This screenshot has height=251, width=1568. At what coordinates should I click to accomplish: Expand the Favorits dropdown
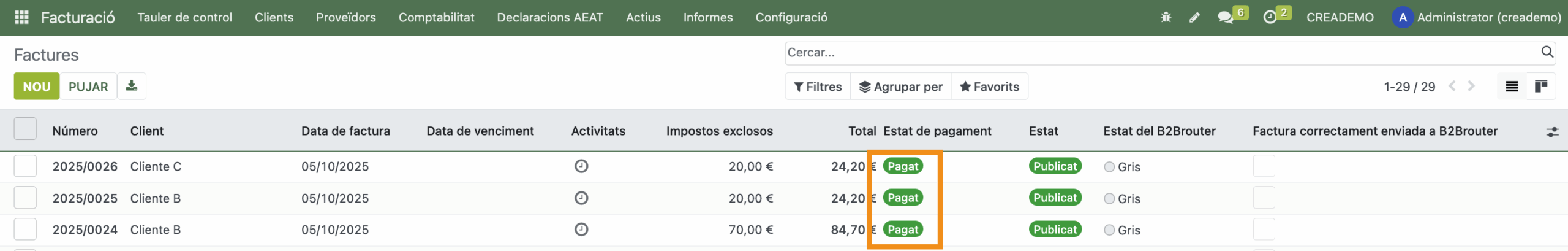(x=989, y=87)
